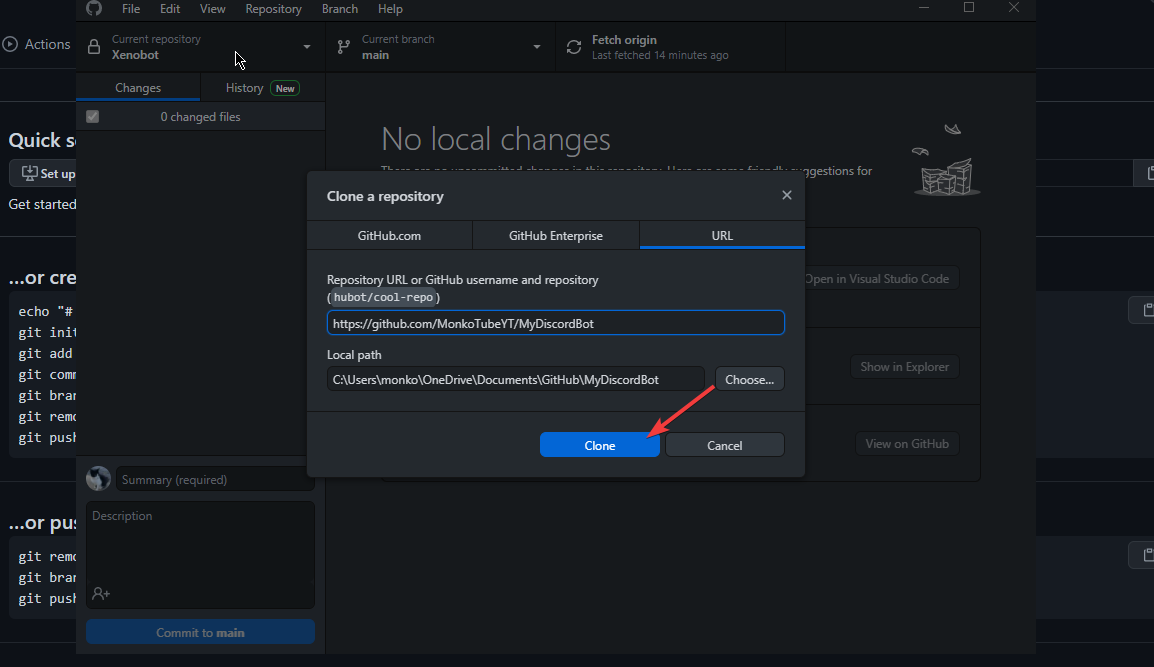This screenshot has width=1154, height=667.
Task: Open the Repository menu
Action: [273, 9]
